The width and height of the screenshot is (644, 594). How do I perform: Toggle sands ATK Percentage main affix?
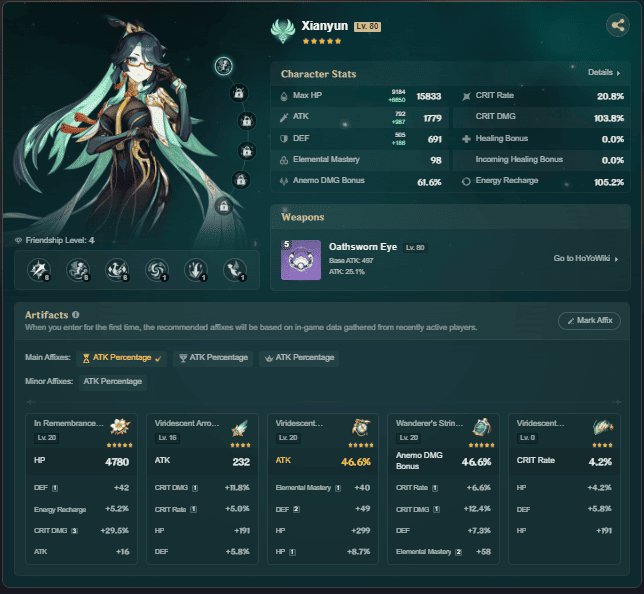(x=122, y=358)
